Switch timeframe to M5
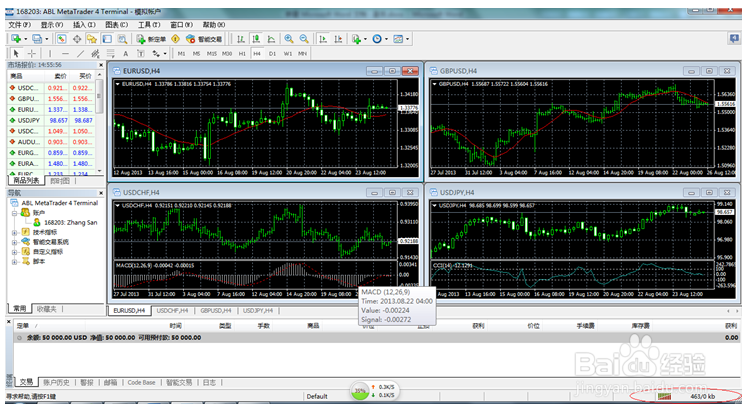Viewport: 749px width, 414px height. (196, 53)
